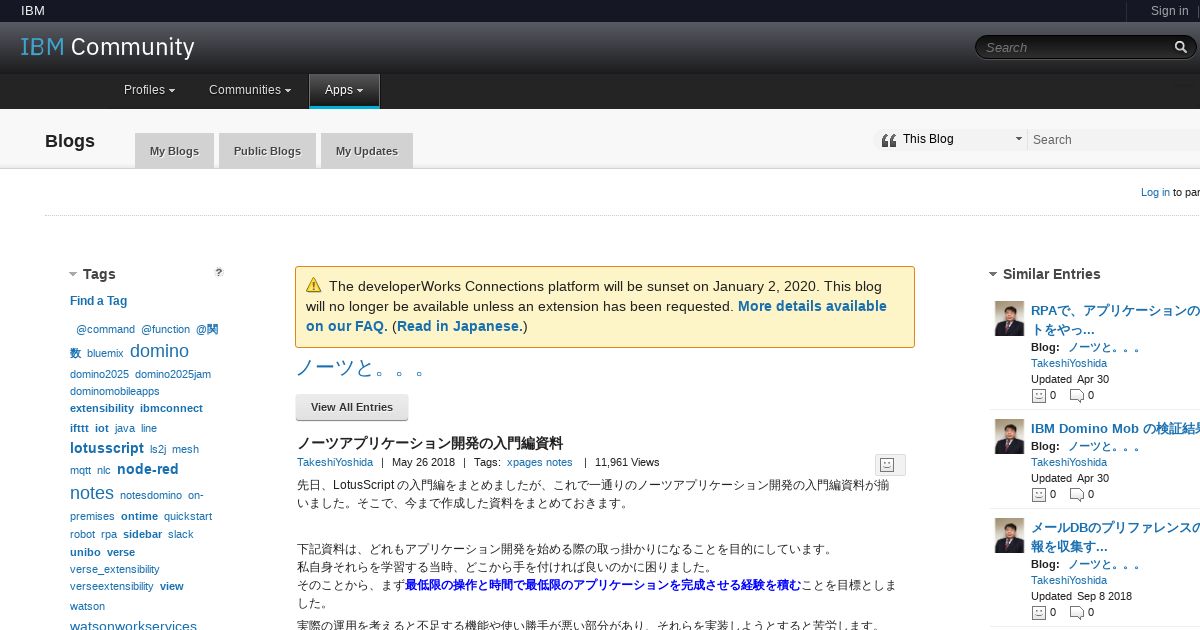Viewport: 1200px width, 630px height.
Task: Click the IBM Community logo
Action: 108,47
